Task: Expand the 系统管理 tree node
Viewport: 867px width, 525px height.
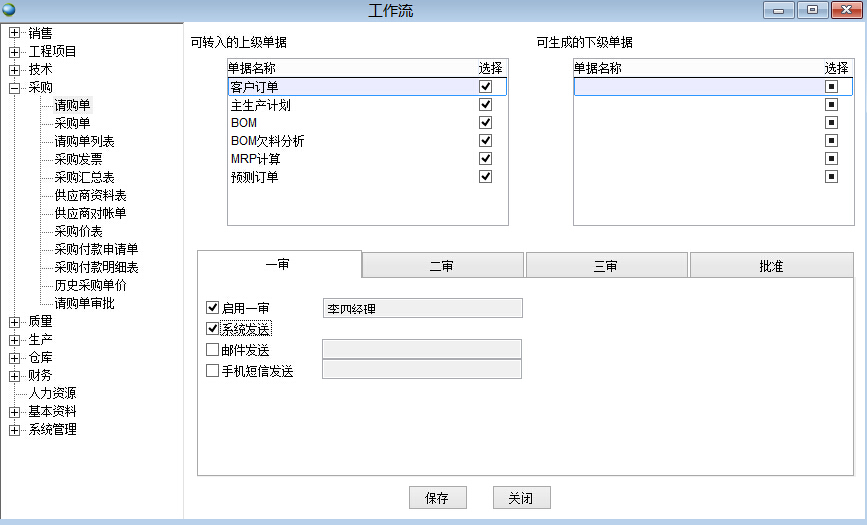Action: (15, 430)
